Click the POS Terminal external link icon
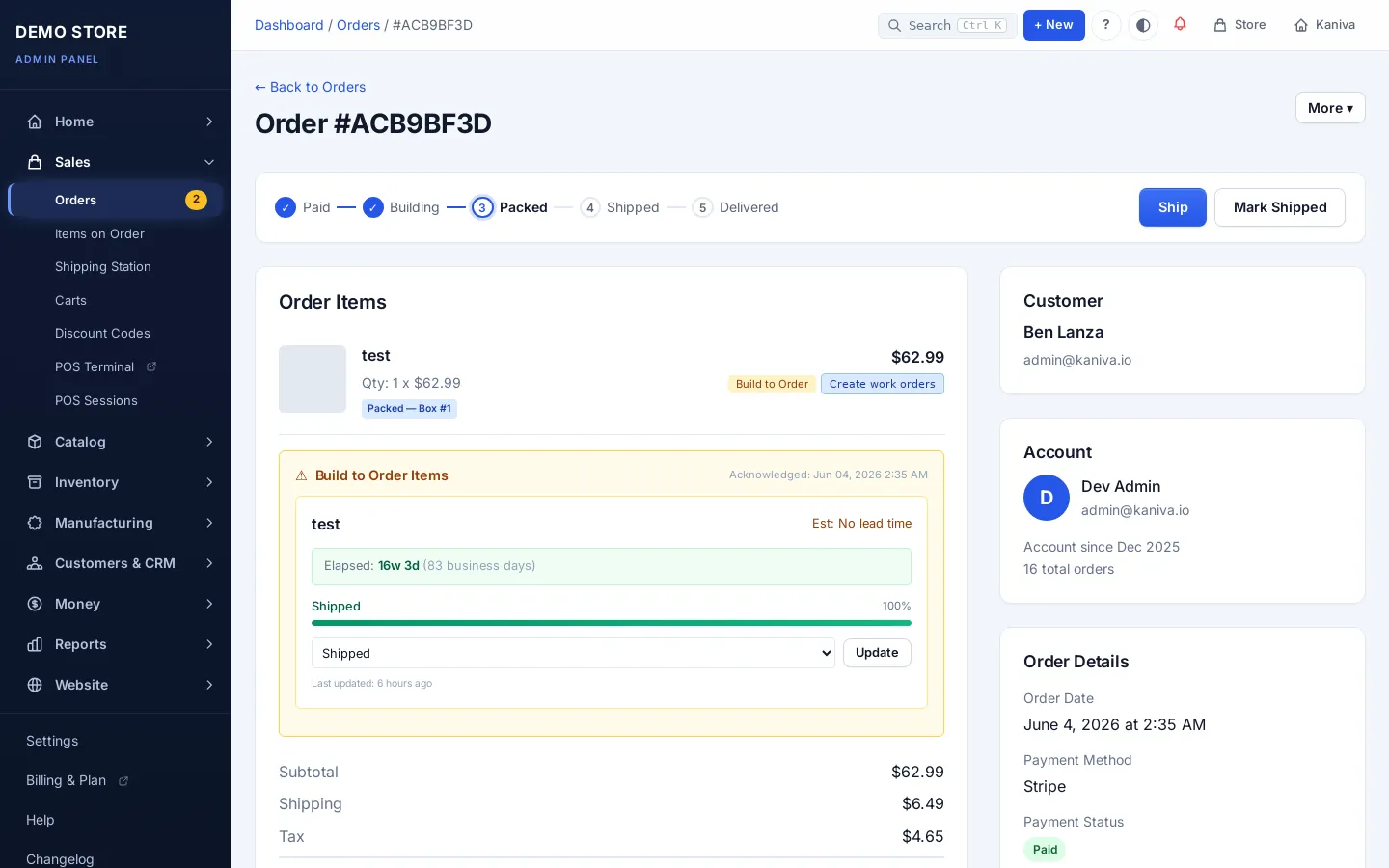The width and height of the screenshot is (1389, 868). [x=151, y=366]
